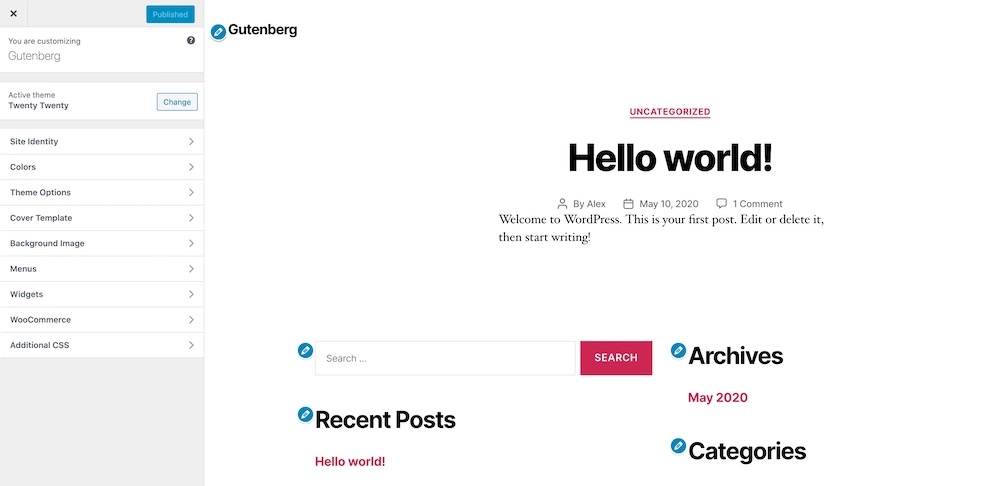
Task: Expand the Colors panel arrow
Action: [x=191, y=167]
